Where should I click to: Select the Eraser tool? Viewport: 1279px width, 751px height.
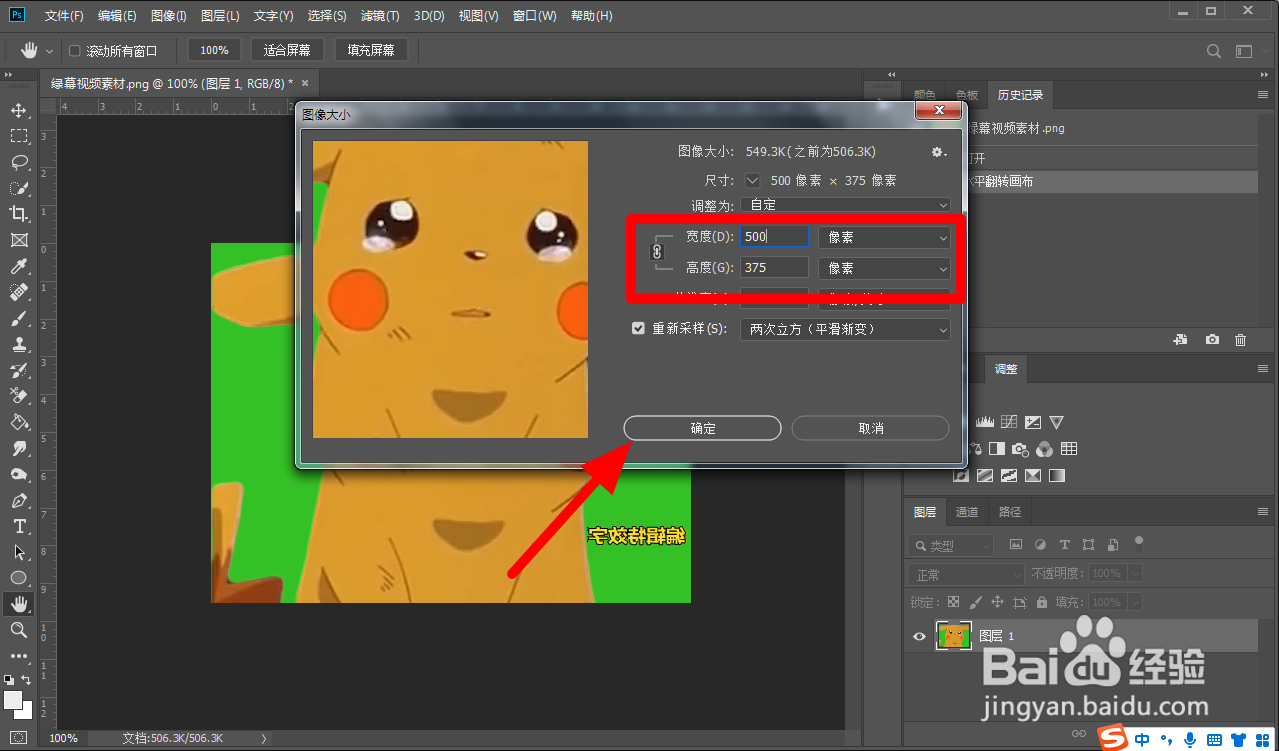click(x=18, y=396)
